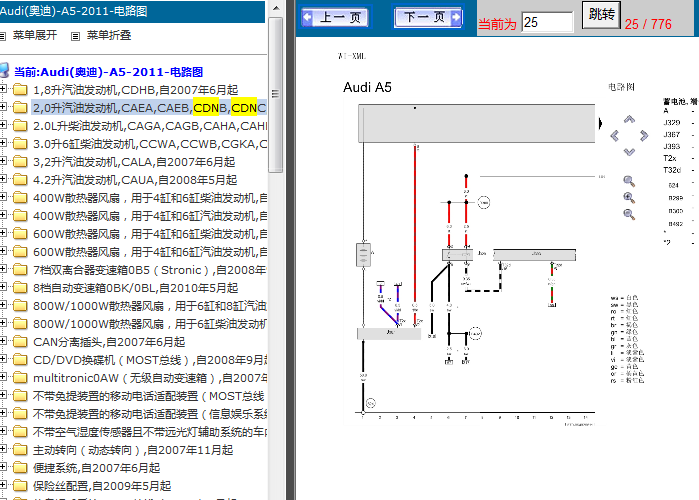699x500 pixels.
Task: Click J367 in the diagram legend
Action: 671,134
